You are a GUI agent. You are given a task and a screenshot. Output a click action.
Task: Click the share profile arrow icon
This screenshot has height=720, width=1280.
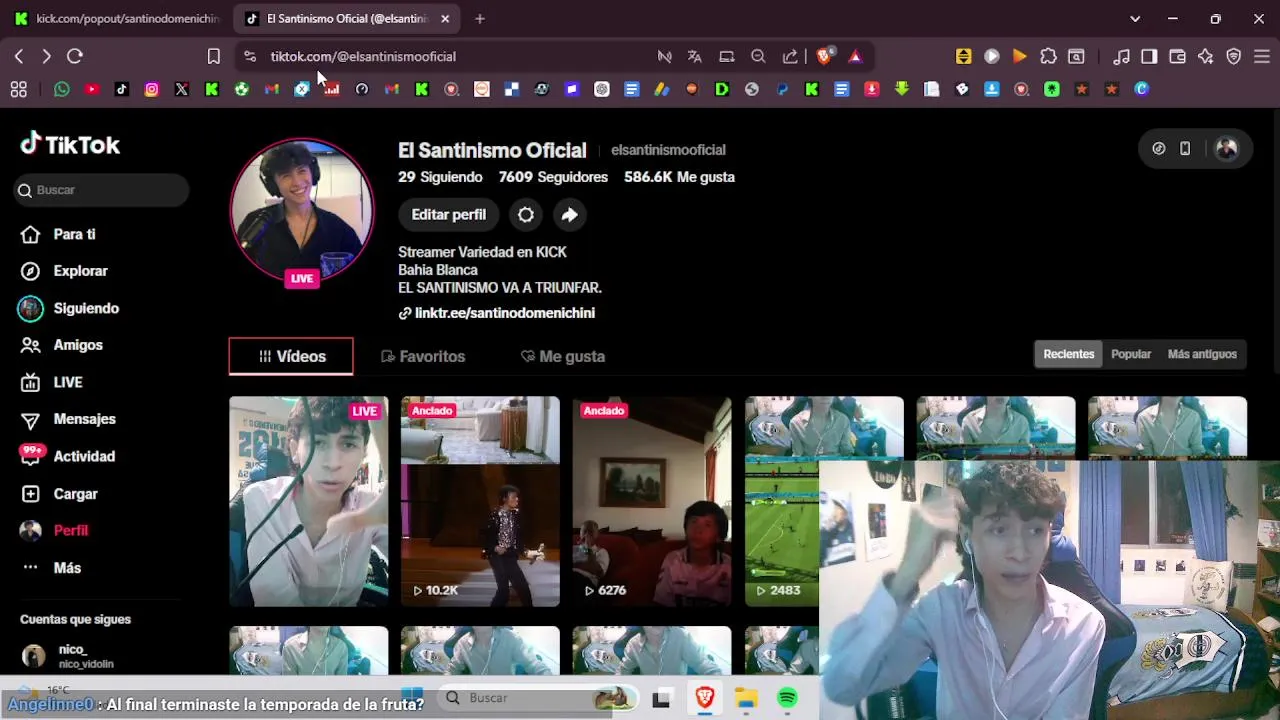[569, 214]
